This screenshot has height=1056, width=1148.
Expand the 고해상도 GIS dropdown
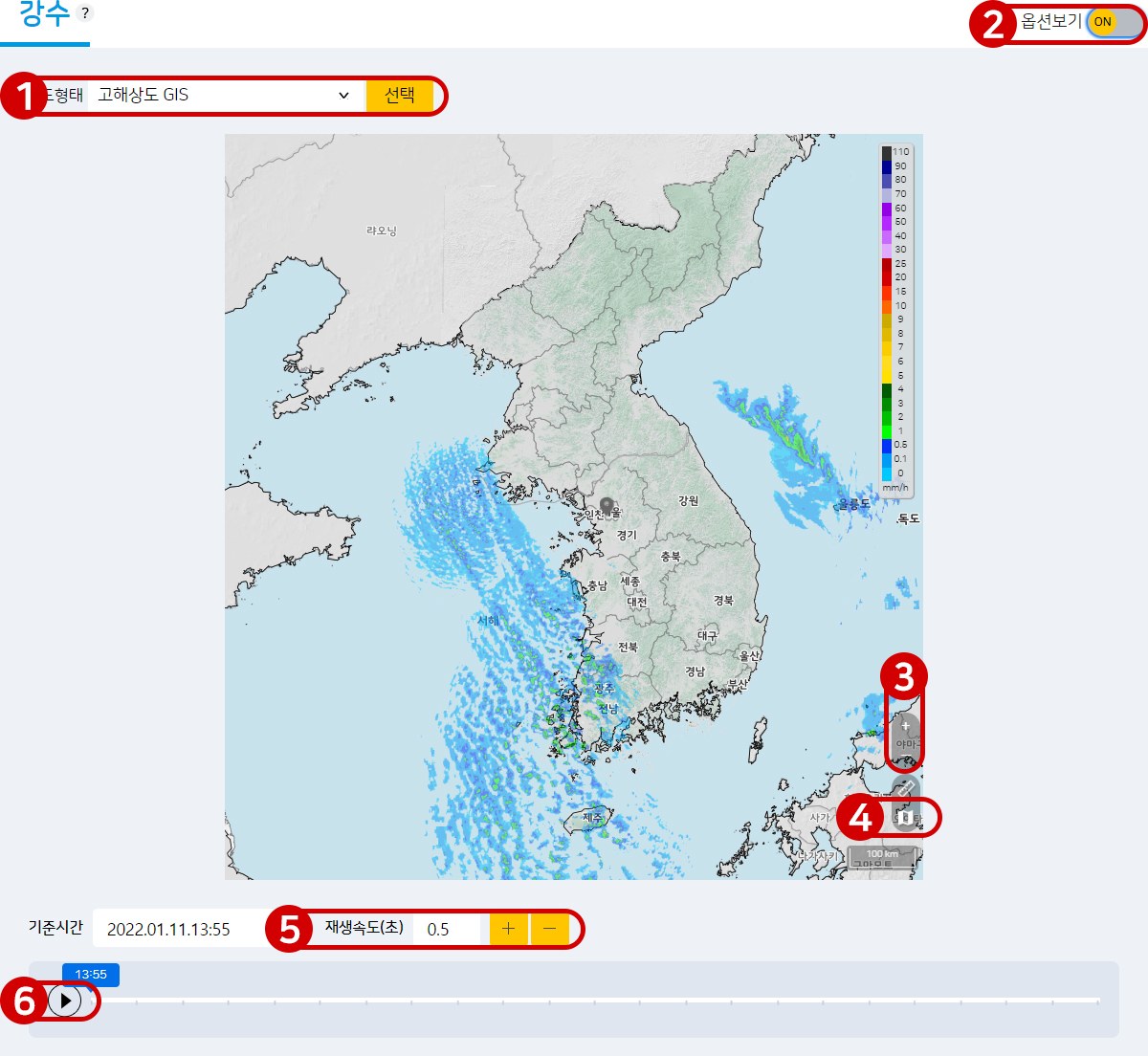coord(227,96)
